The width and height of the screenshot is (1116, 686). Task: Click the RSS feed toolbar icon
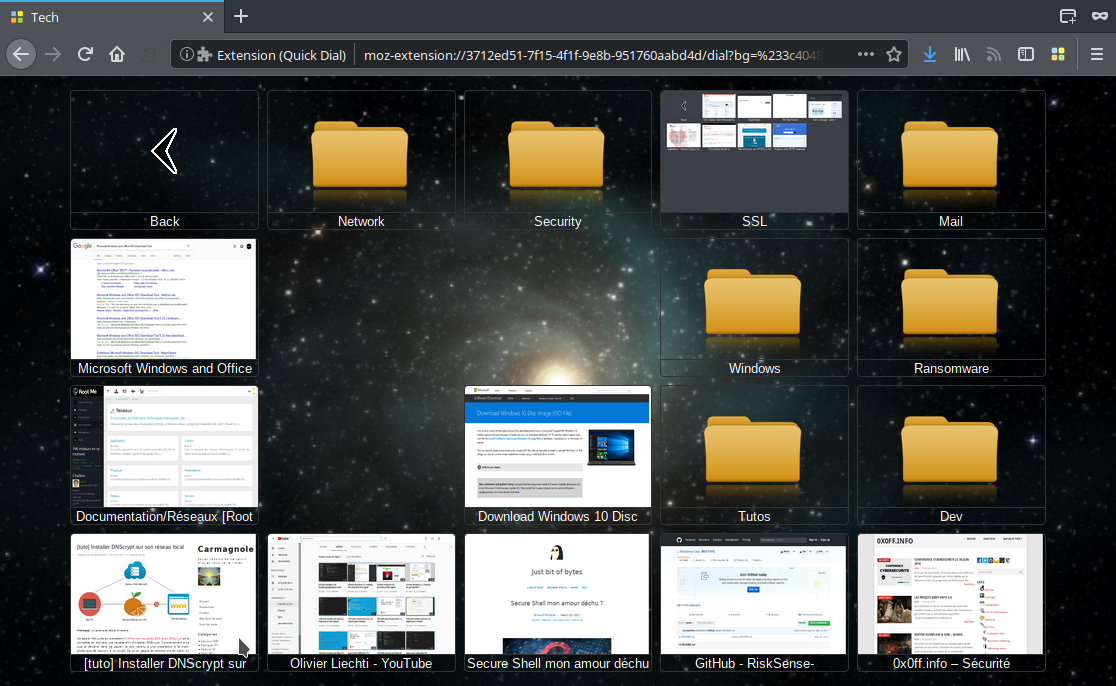pyautogui.click(x=993, y=54)
